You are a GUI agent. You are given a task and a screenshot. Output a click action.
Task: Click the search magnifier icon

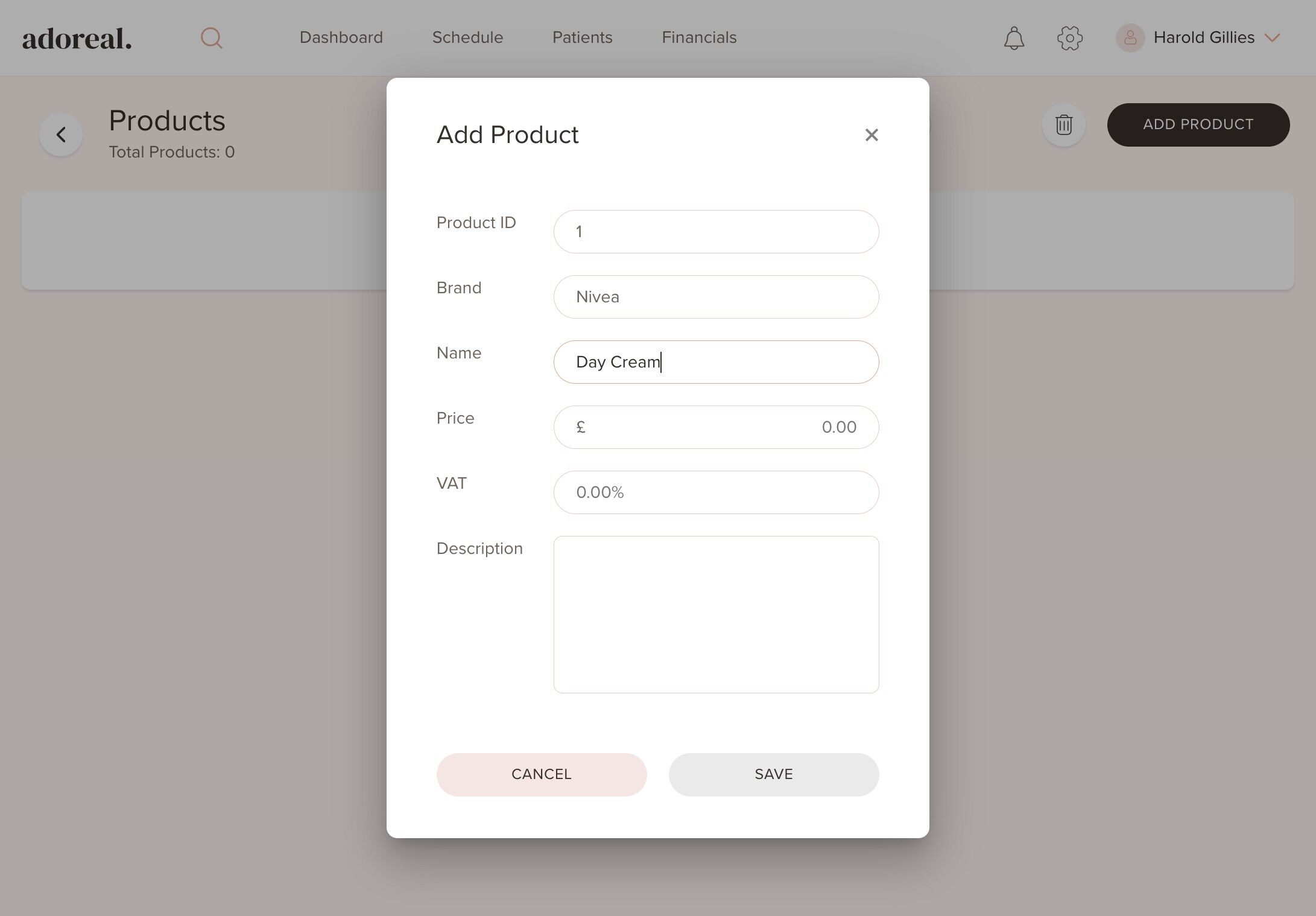coord(211,38)
